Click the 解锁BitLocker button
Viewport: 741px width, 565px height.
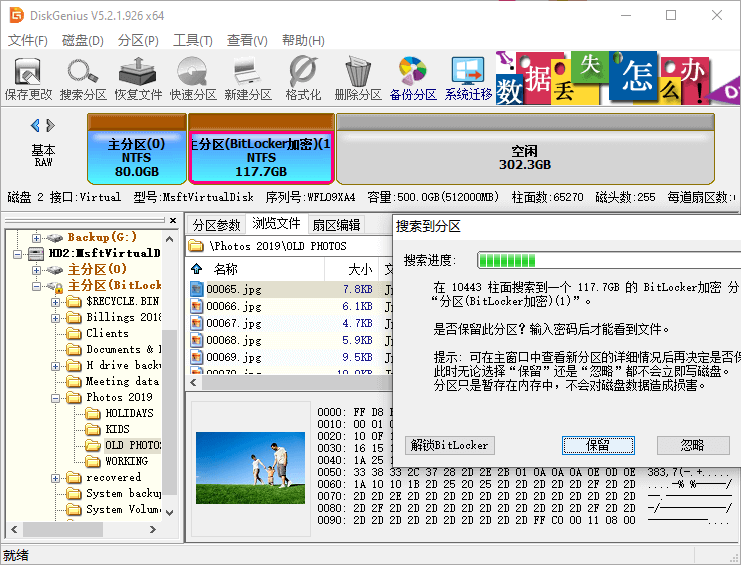(x=449, y=445)
